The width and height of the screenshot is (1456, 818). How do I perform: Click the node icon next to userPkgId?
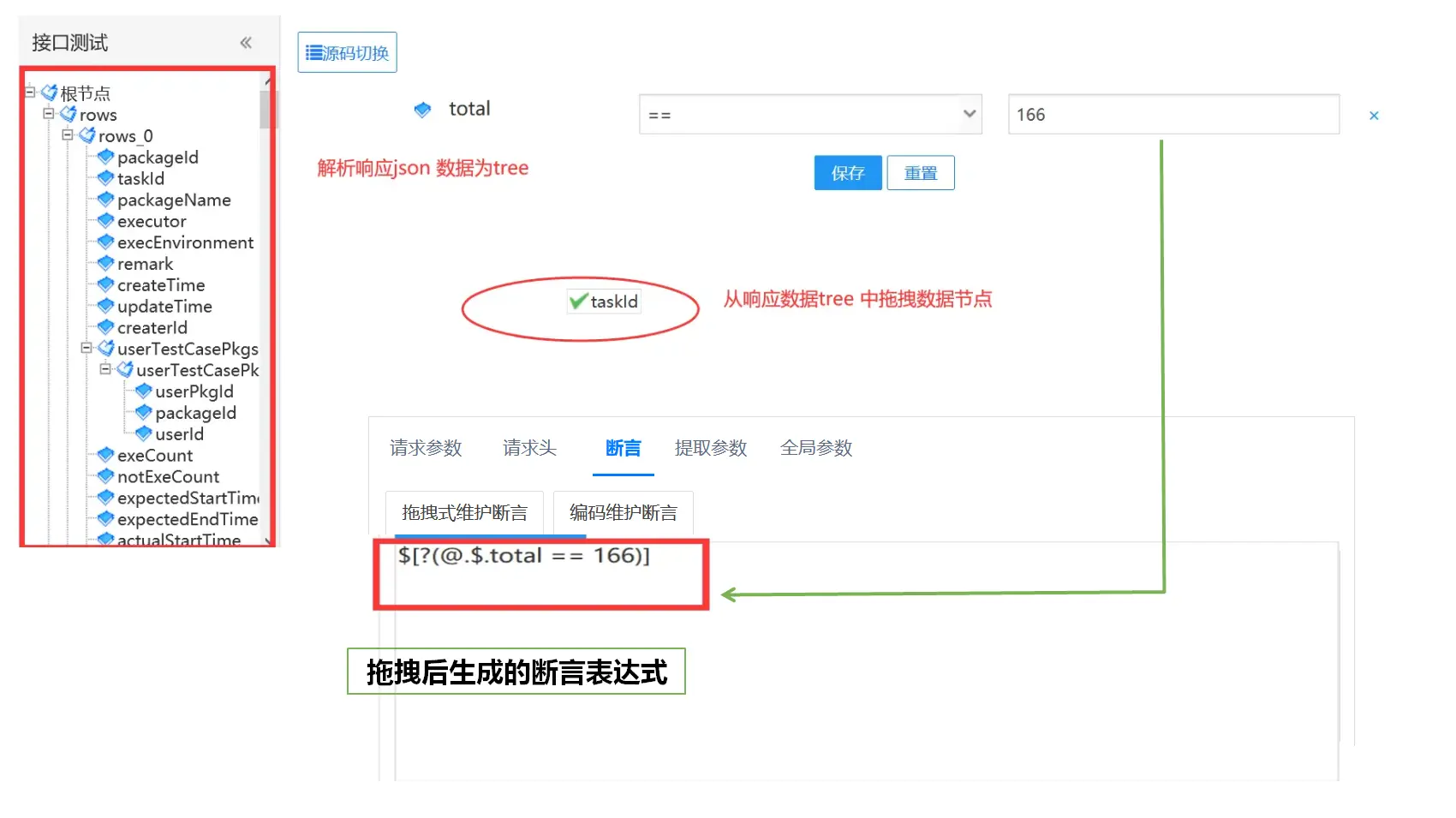144,391
